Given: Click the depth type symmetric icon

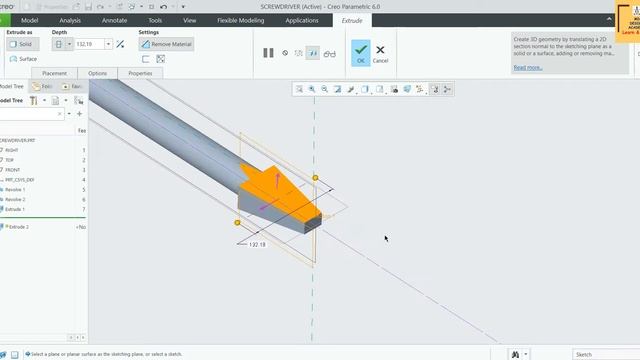Looking at the screenshot, I should pos(59,44).
